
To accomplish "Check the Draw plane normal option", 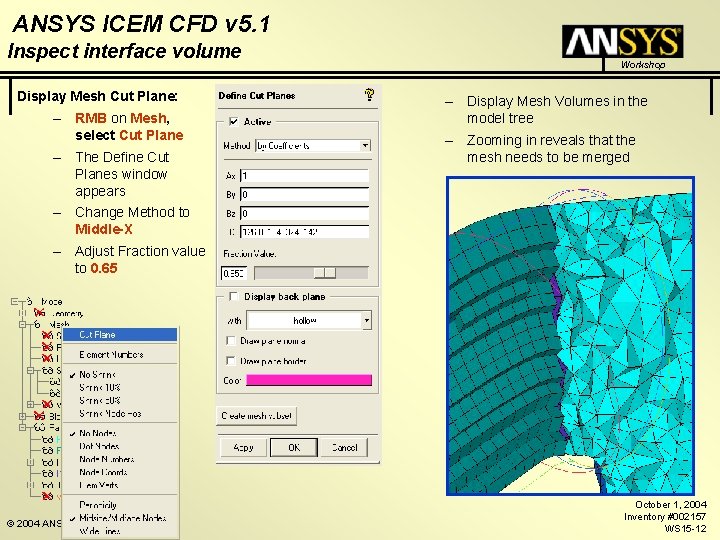I will tap(231, 341).
